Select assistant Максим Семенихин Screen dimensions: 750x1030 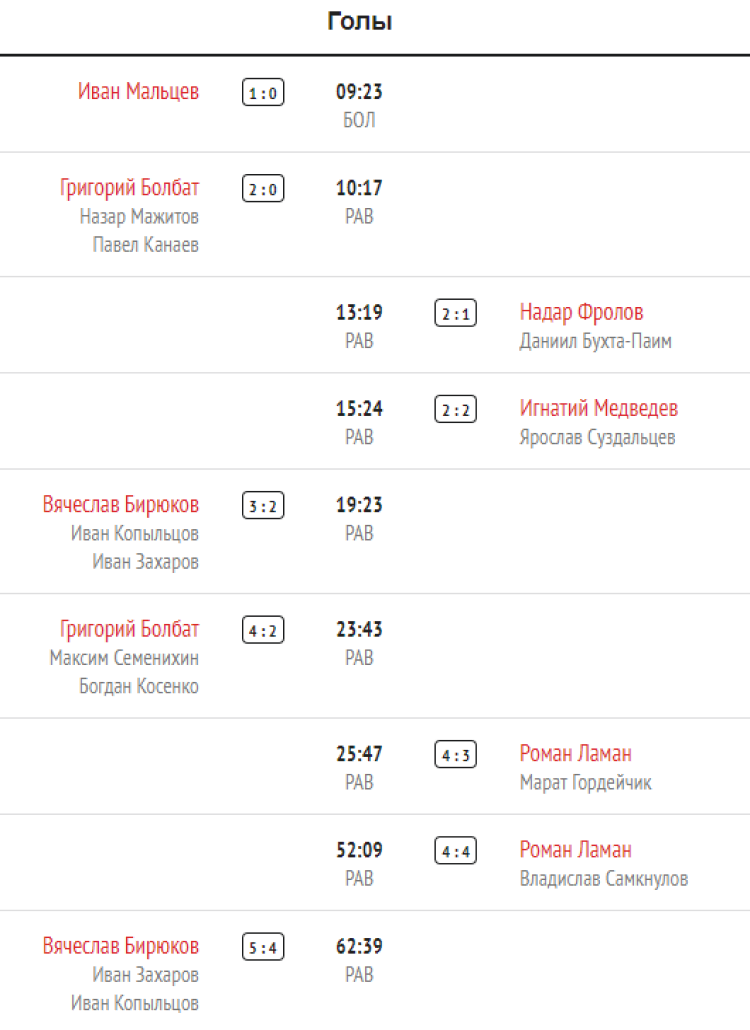point(124,658)
